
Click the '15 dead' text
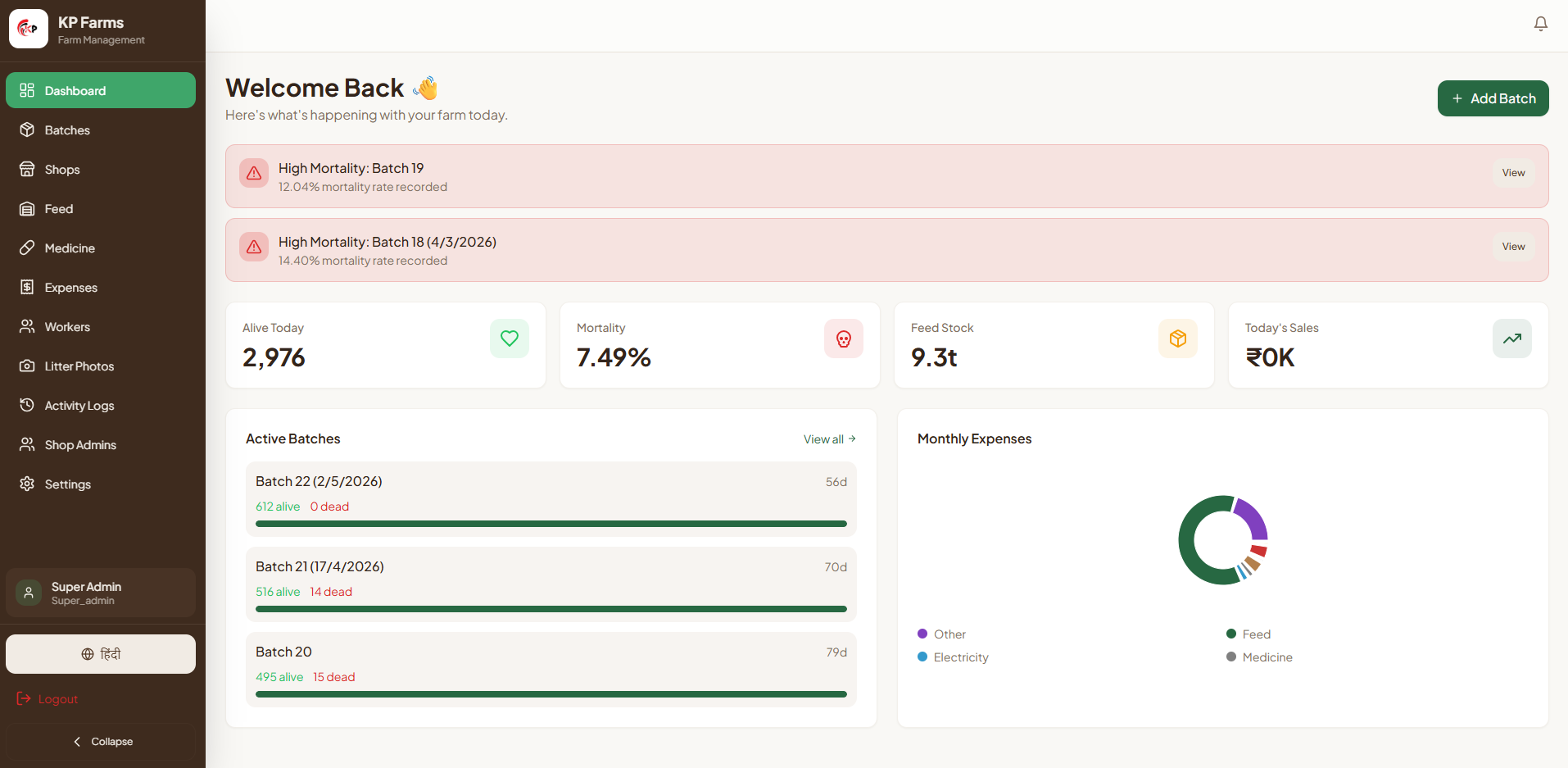point(334,677)
